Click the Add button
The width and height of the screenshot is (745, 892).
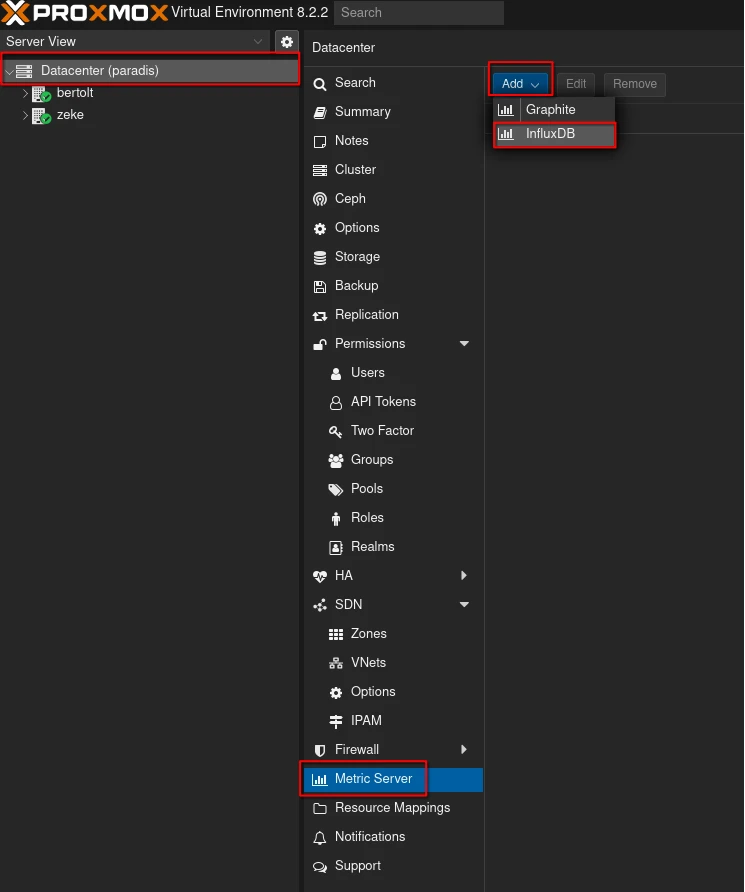(520, 84)
